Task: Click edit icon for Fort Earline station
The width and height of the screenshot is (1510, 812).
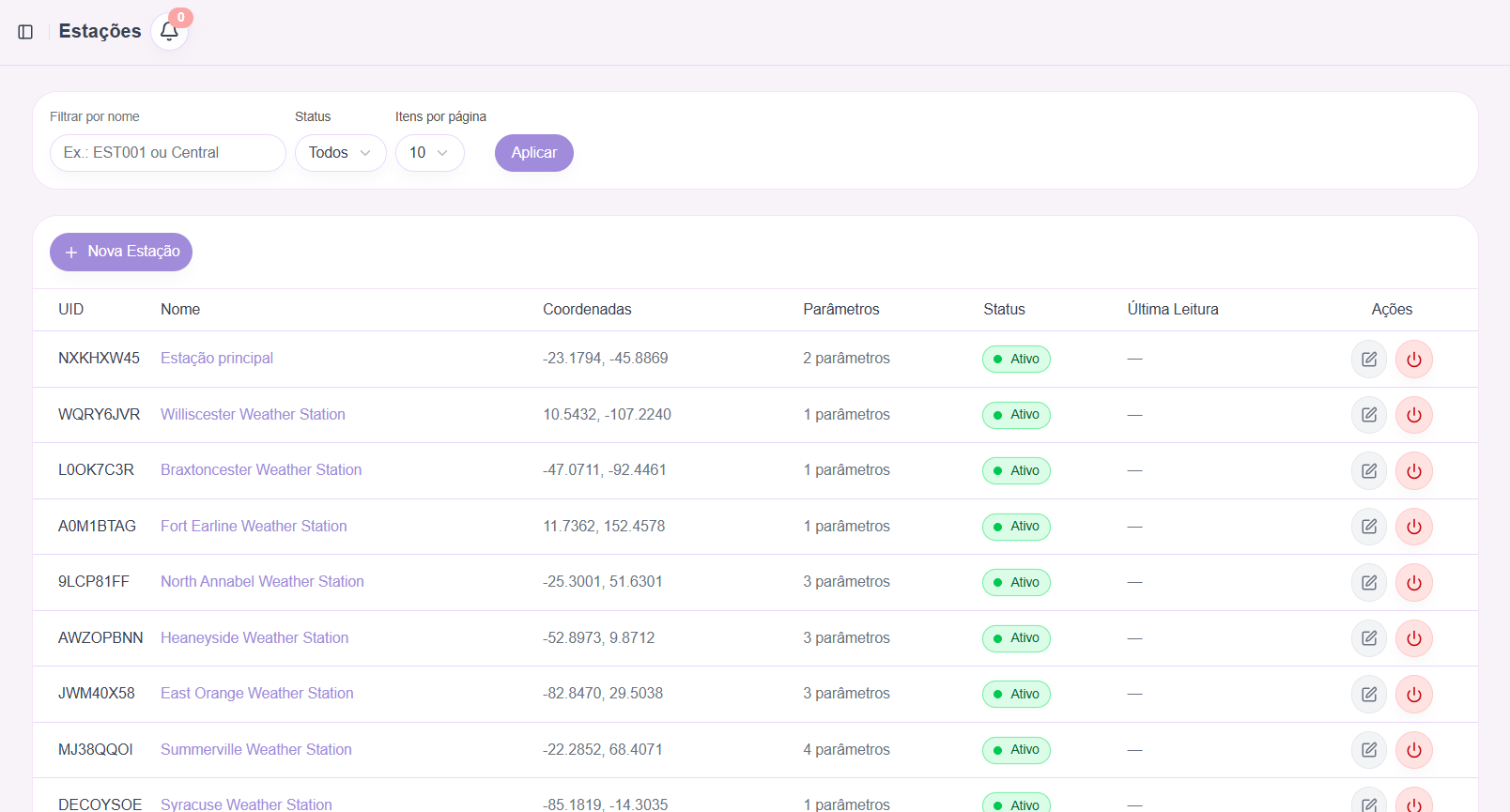Action: [1368, 527]
